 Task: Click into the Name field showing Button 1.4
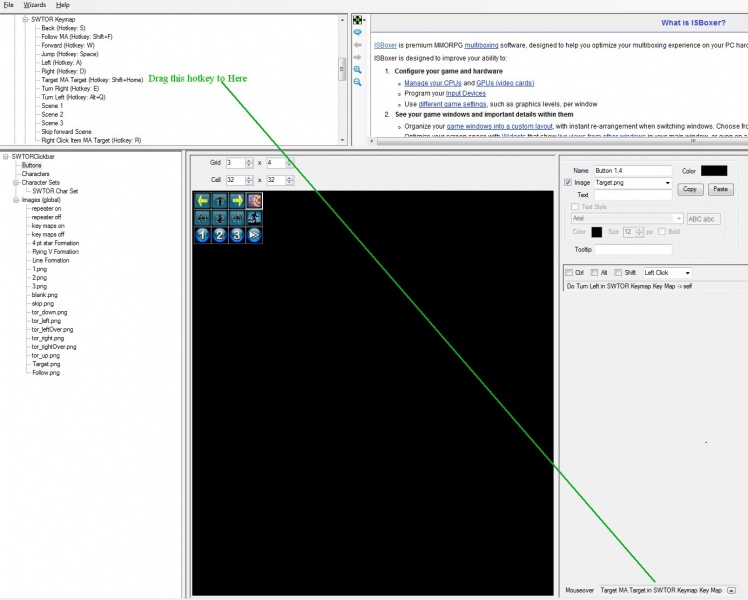pos(633,171)
